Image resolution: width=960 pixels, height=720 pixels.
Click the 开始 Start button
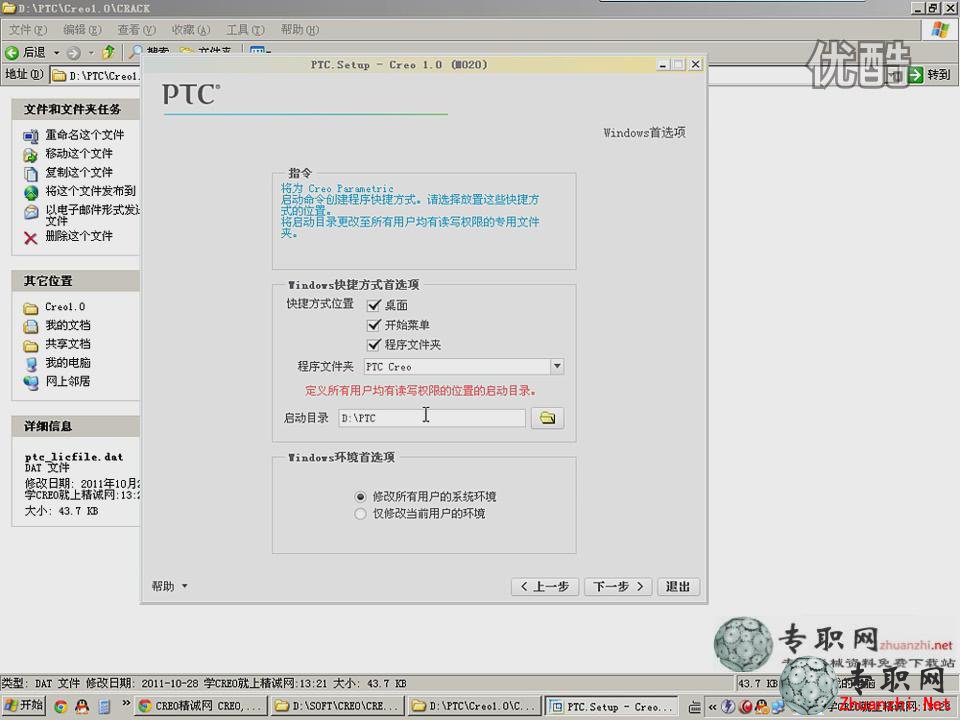tap(24, 705)
